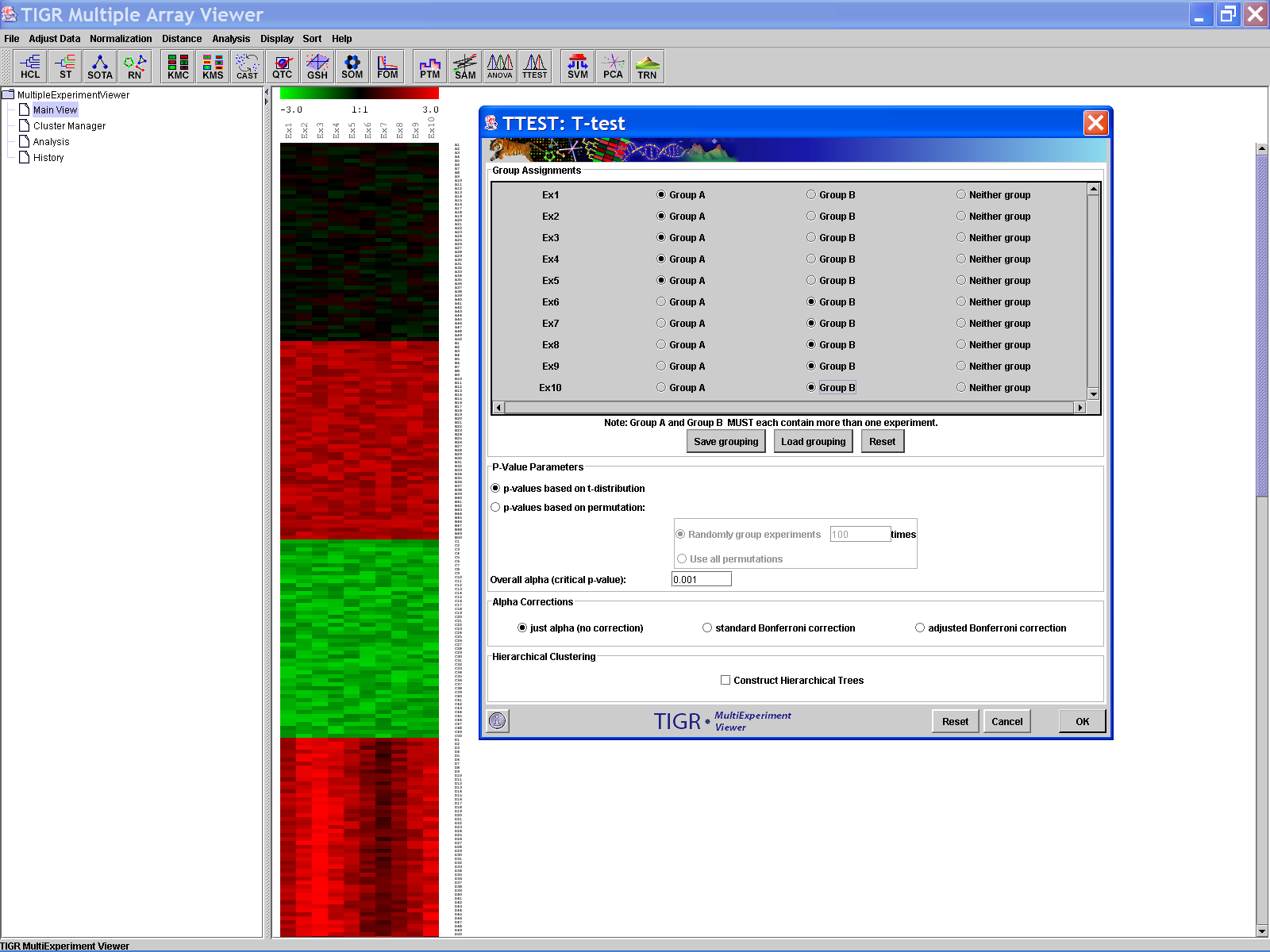This screenshot has width=1270, height=952.
Task: Select standard Bonferroni correction option
Action: (707, 628)
